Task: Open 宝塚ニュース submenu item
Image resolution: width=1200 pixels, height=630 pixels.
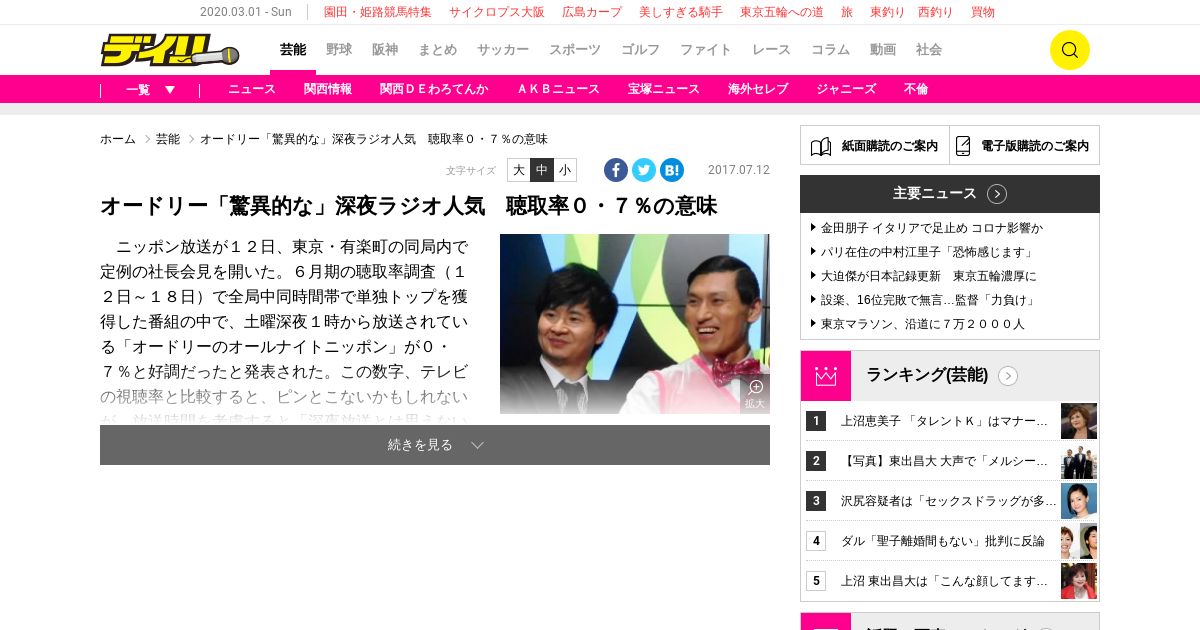Action: [664, 89]
